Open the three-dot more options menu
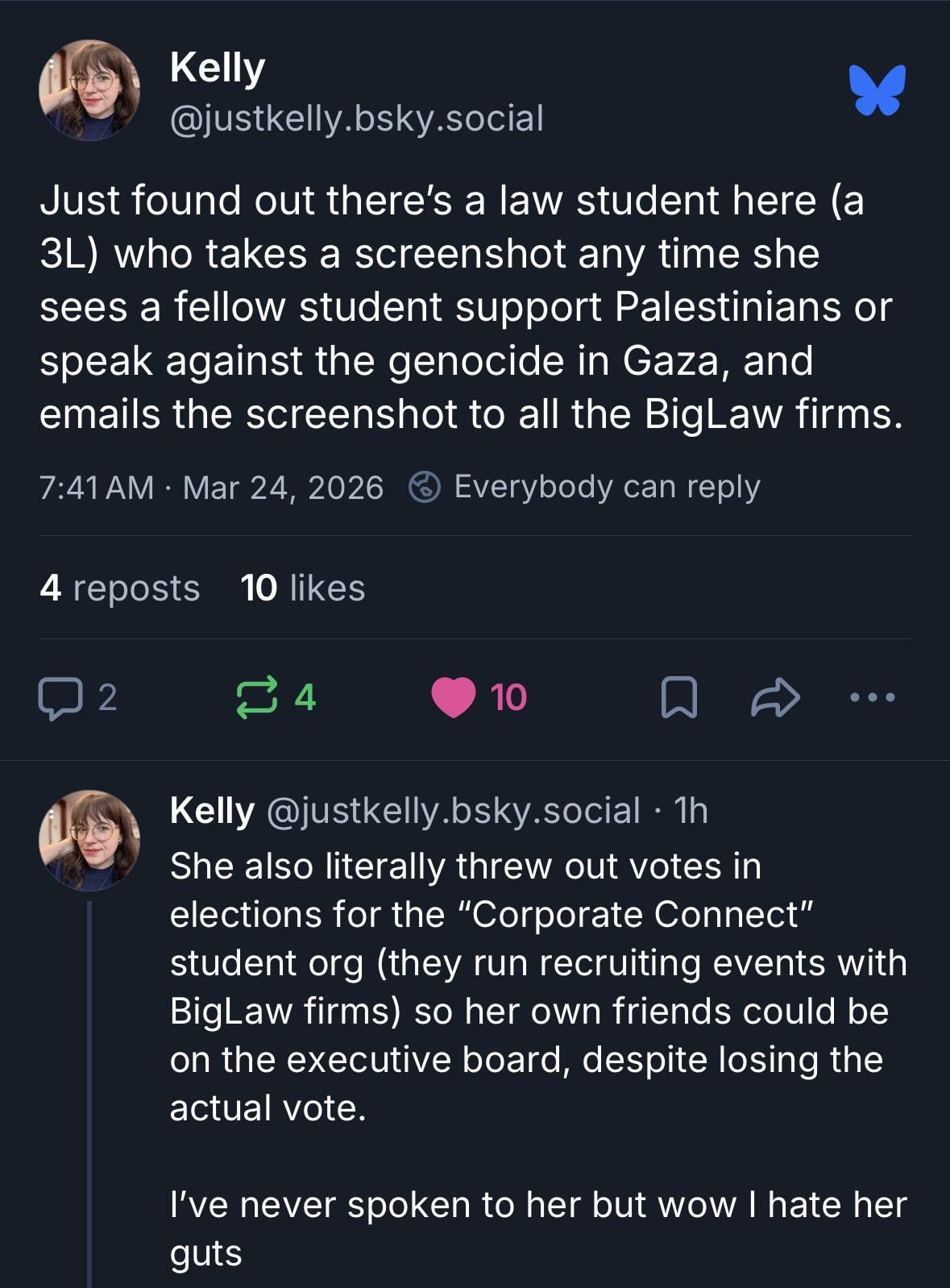This screenshot has height=1288, width=950. coord(873,698)
